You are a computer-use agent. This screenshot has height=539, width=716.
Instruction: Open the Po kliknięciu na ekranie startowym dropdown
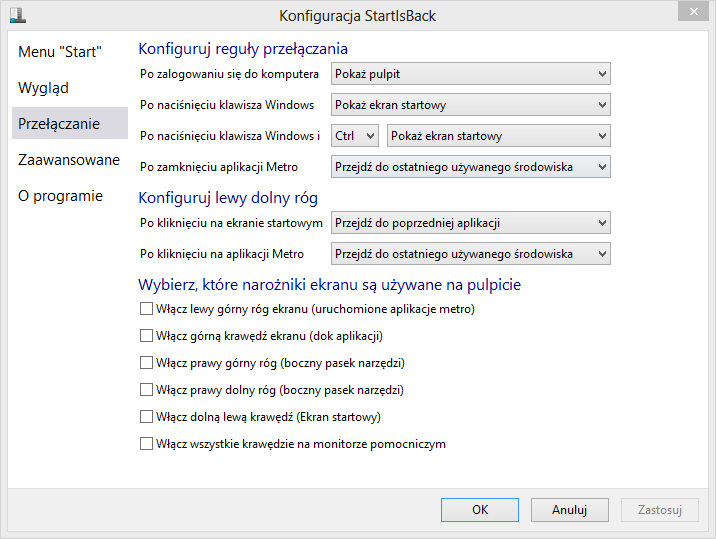coord(470,223)
